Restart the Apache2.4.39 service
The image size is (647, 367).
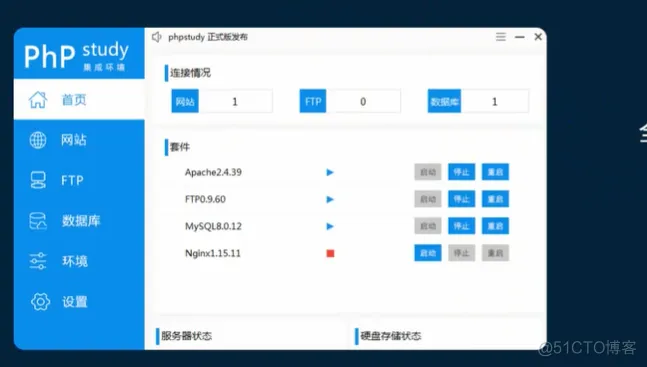(x=495, y=172)
